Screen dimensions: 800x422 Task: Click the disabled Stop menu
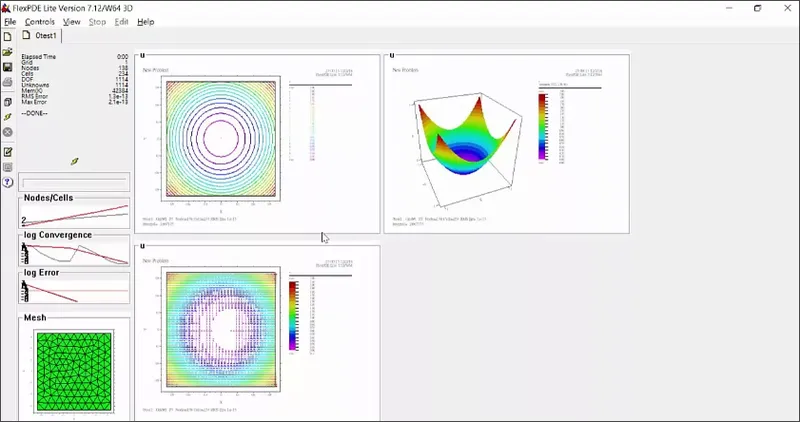coord(97,22)
